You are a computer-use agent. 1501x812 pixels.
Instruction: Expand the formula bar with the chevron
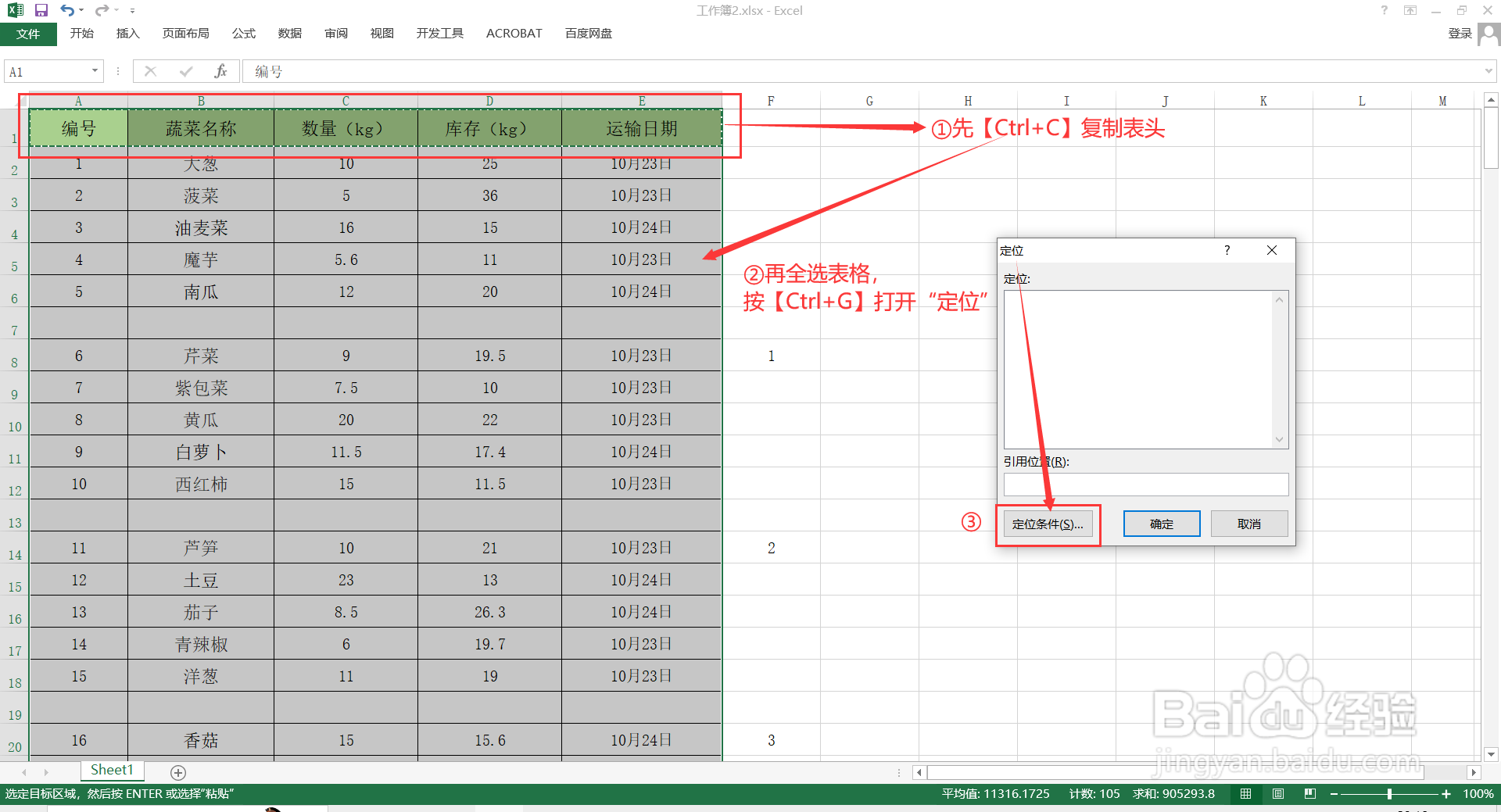pyautogui.click(x=1488, y=71)
